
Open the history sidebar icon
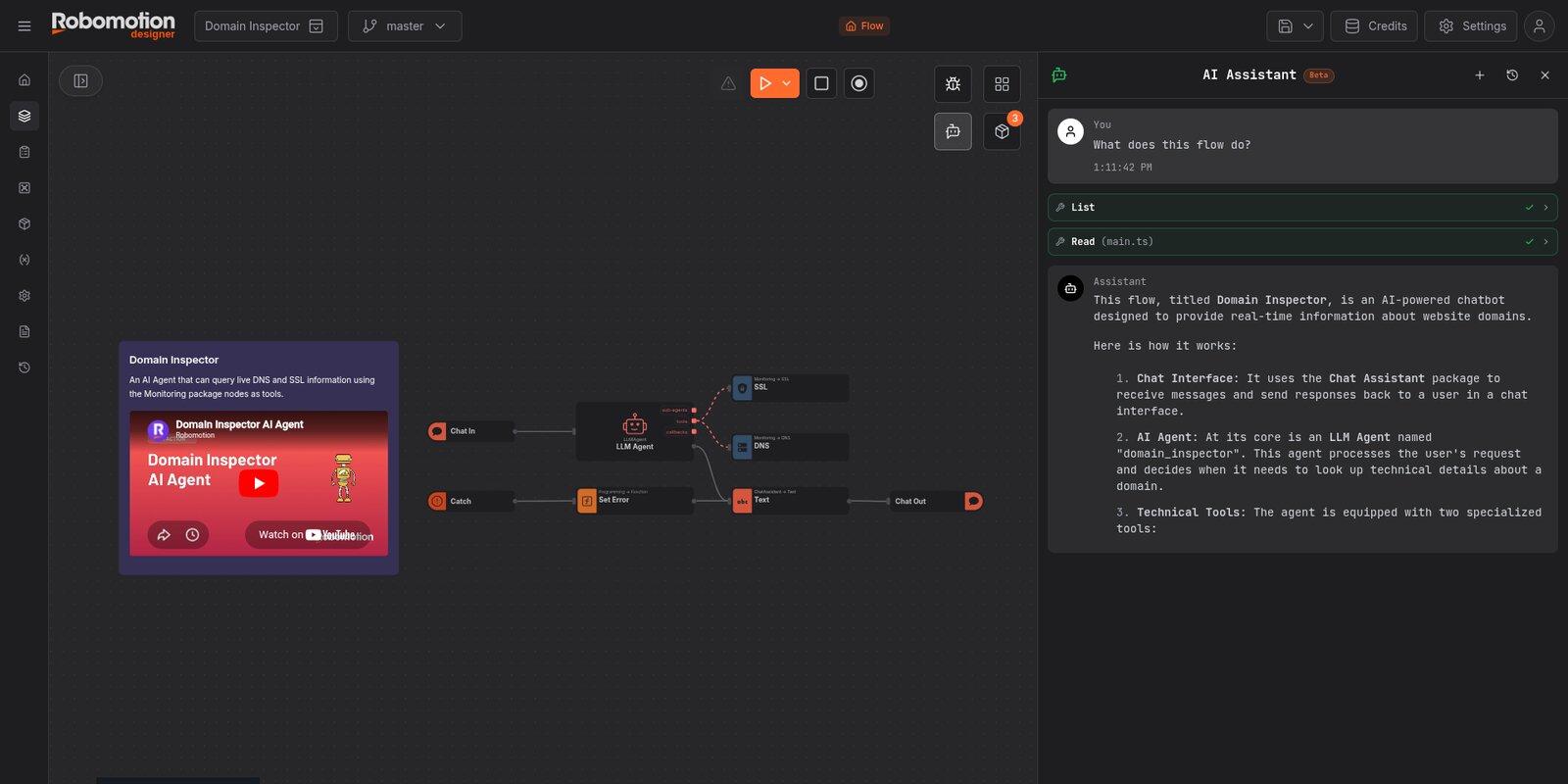coord(24,367)
